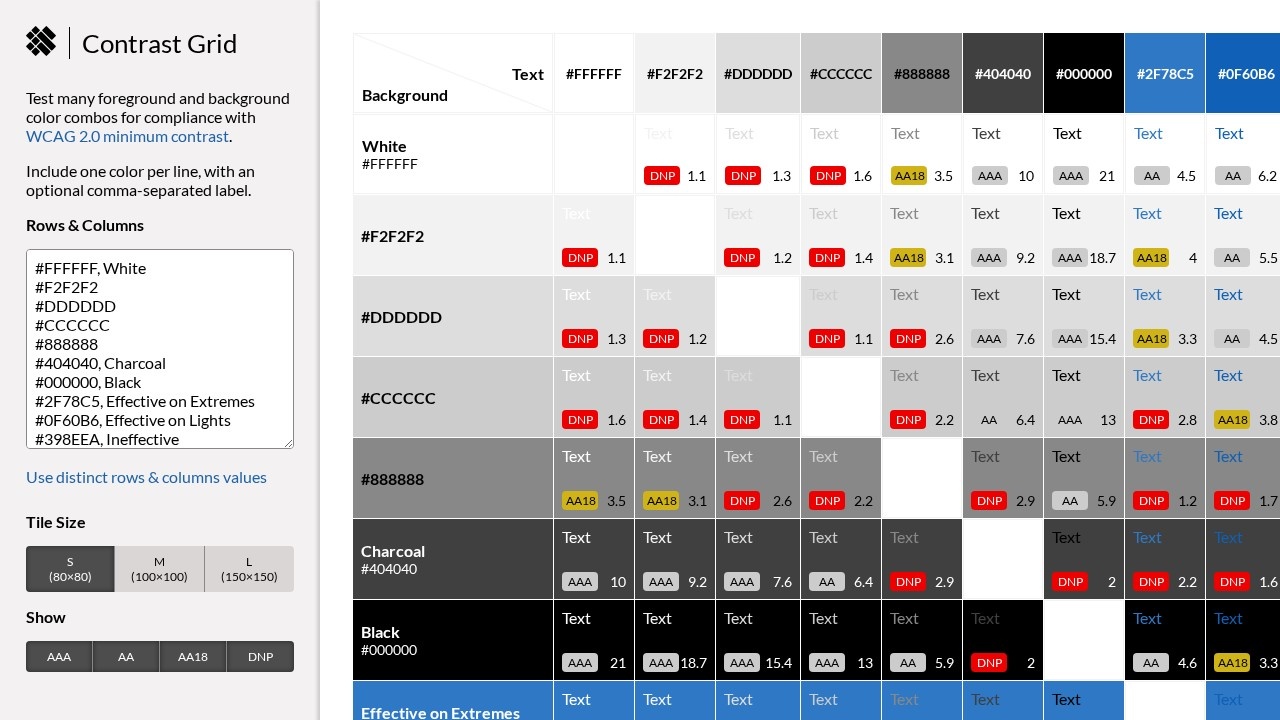Click the #000000 column header

click(1084, 73)
